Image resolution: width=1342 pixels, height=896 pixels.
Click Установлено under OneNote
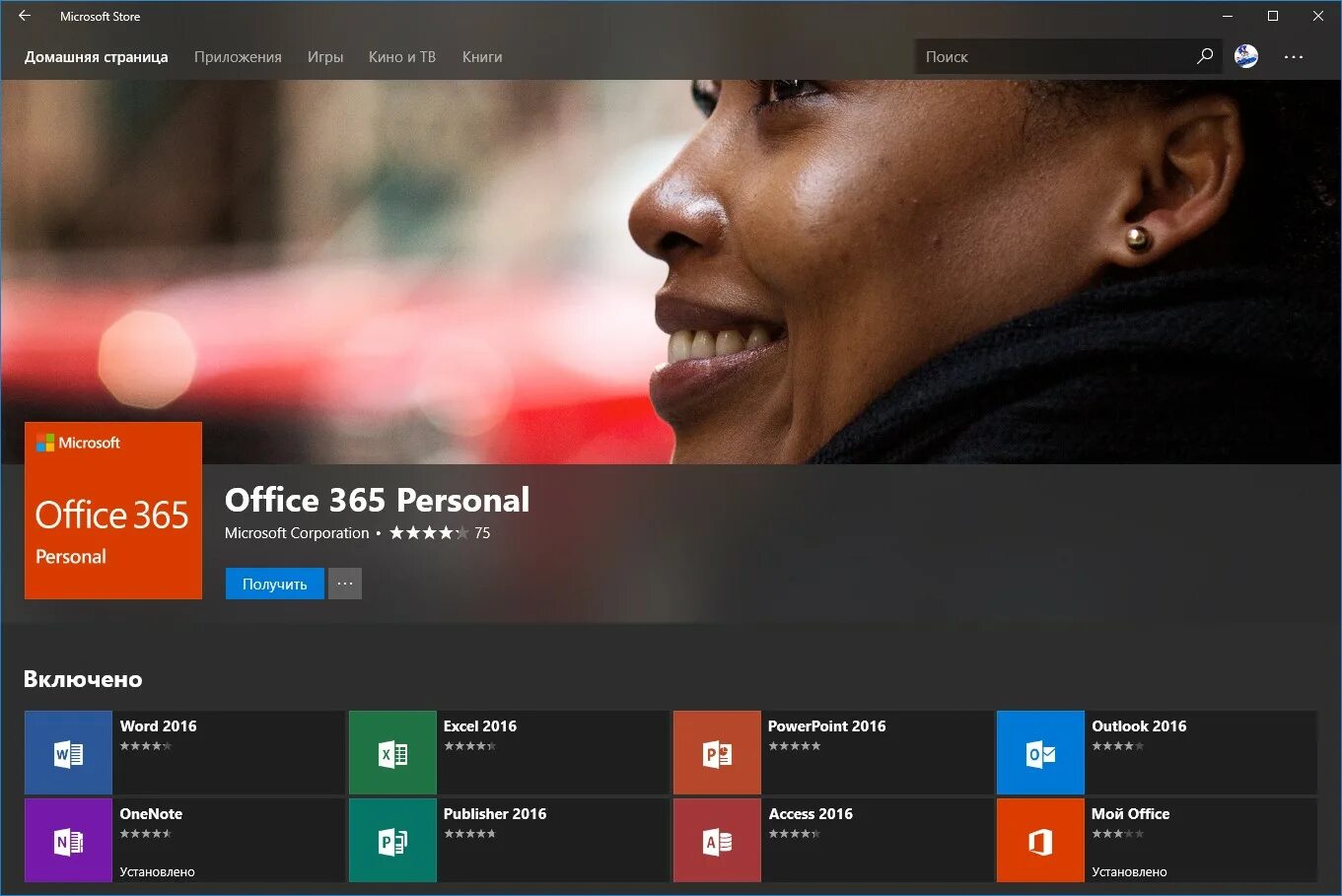[x=158, y=872]
